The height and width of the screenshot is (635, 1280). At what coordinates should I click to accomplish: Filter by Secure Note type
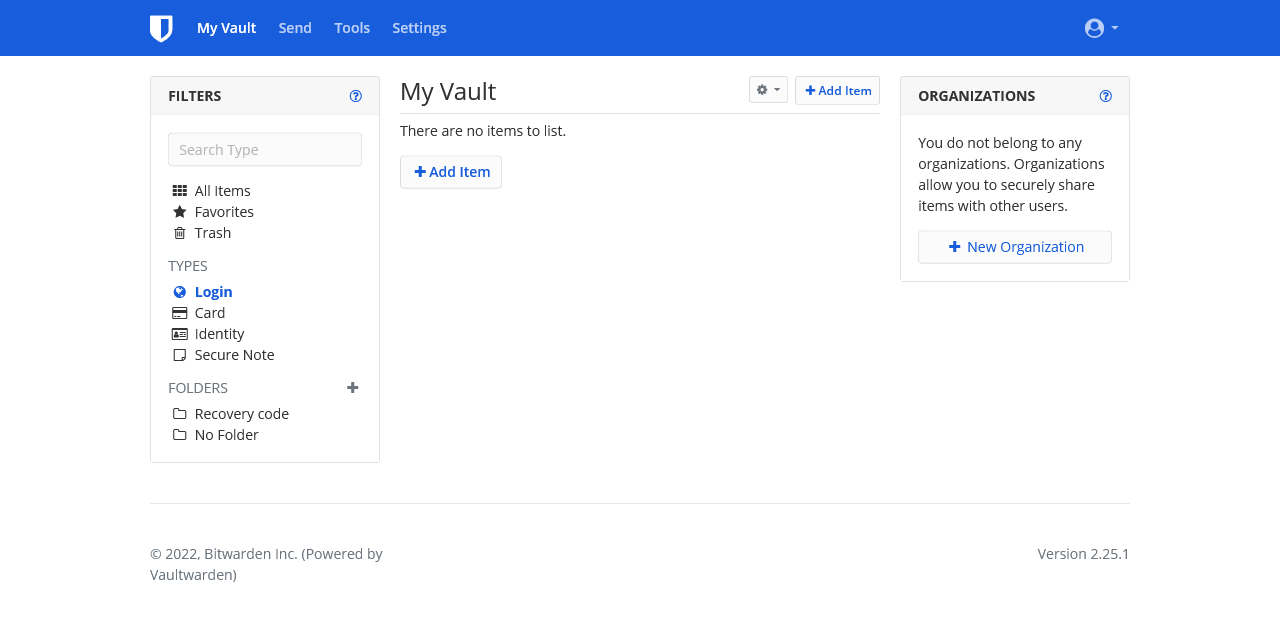click(234, 355)
